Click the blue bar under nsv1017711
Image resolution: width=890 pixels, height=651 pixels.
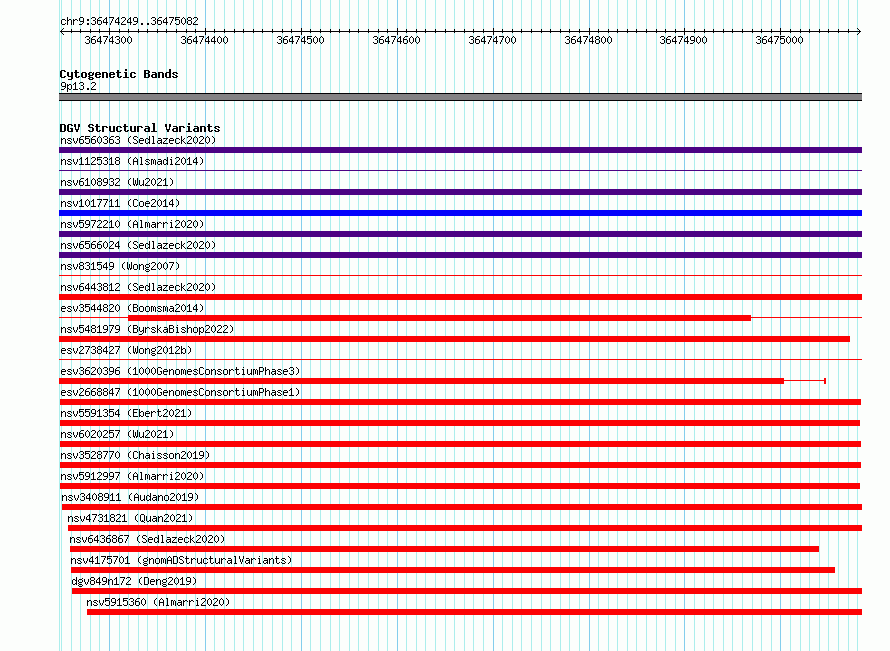(x=460, y=213)
